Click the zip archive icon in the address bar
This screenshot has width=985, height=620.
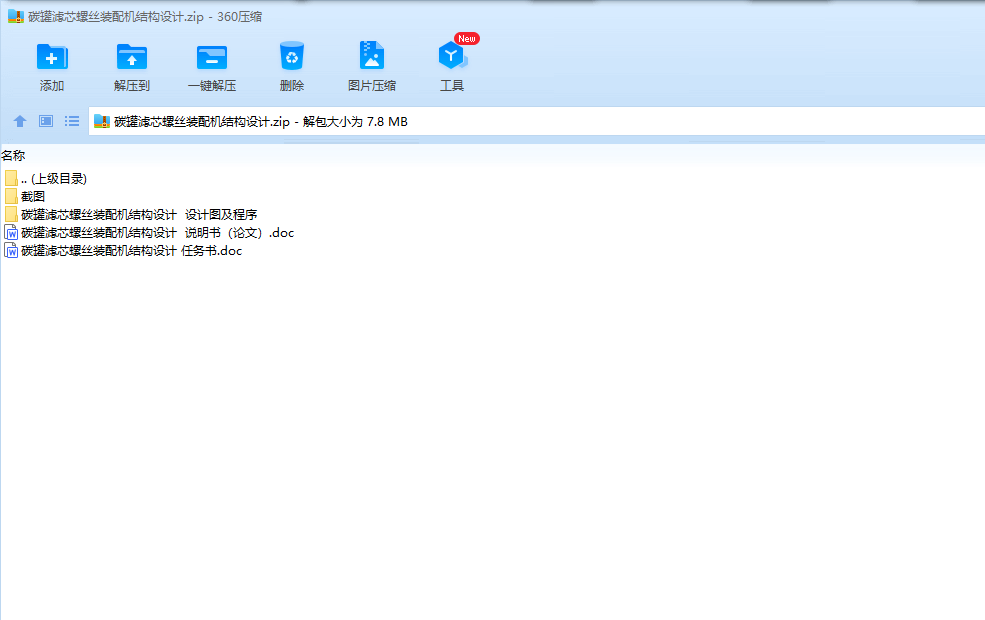pos(102,122)
